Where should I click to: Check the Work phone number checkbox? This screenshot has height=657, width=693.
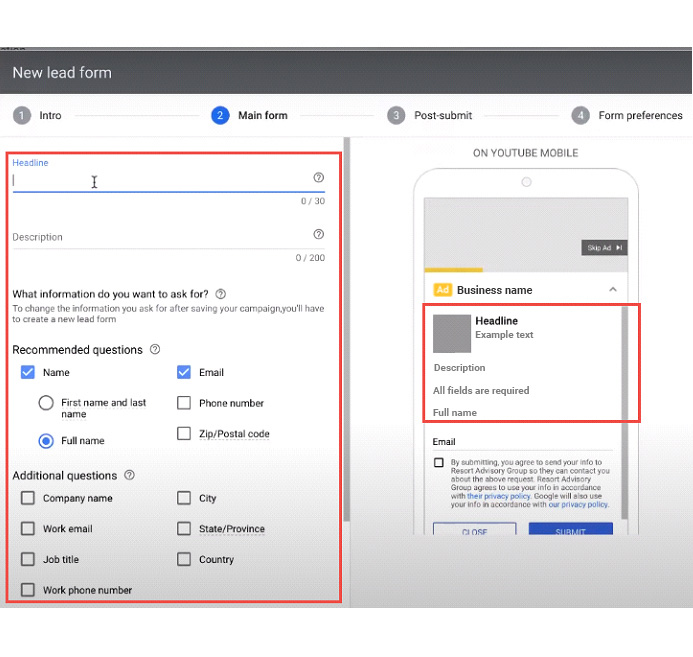click(x=27, y=590)
